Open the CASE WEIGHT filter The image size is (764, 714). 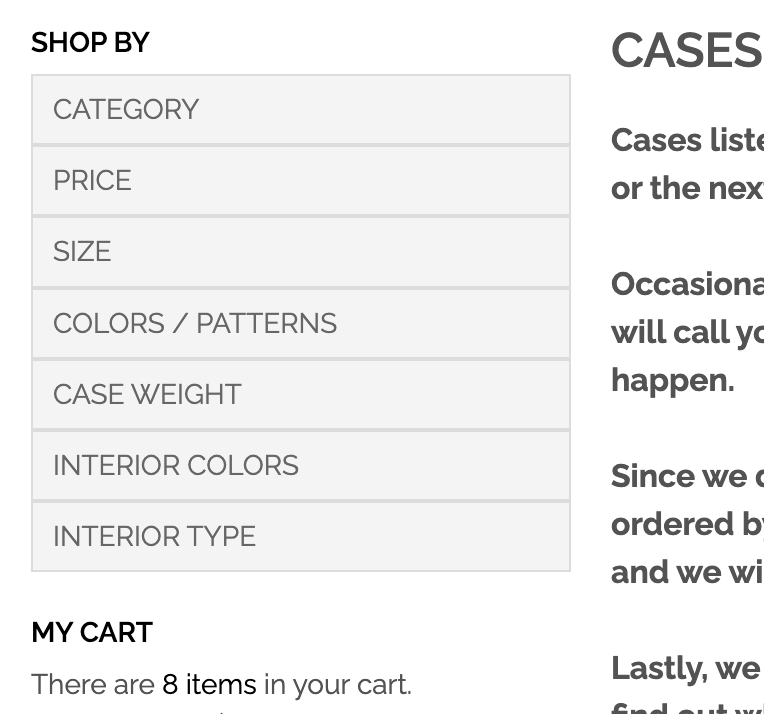(x=301, y=395)
